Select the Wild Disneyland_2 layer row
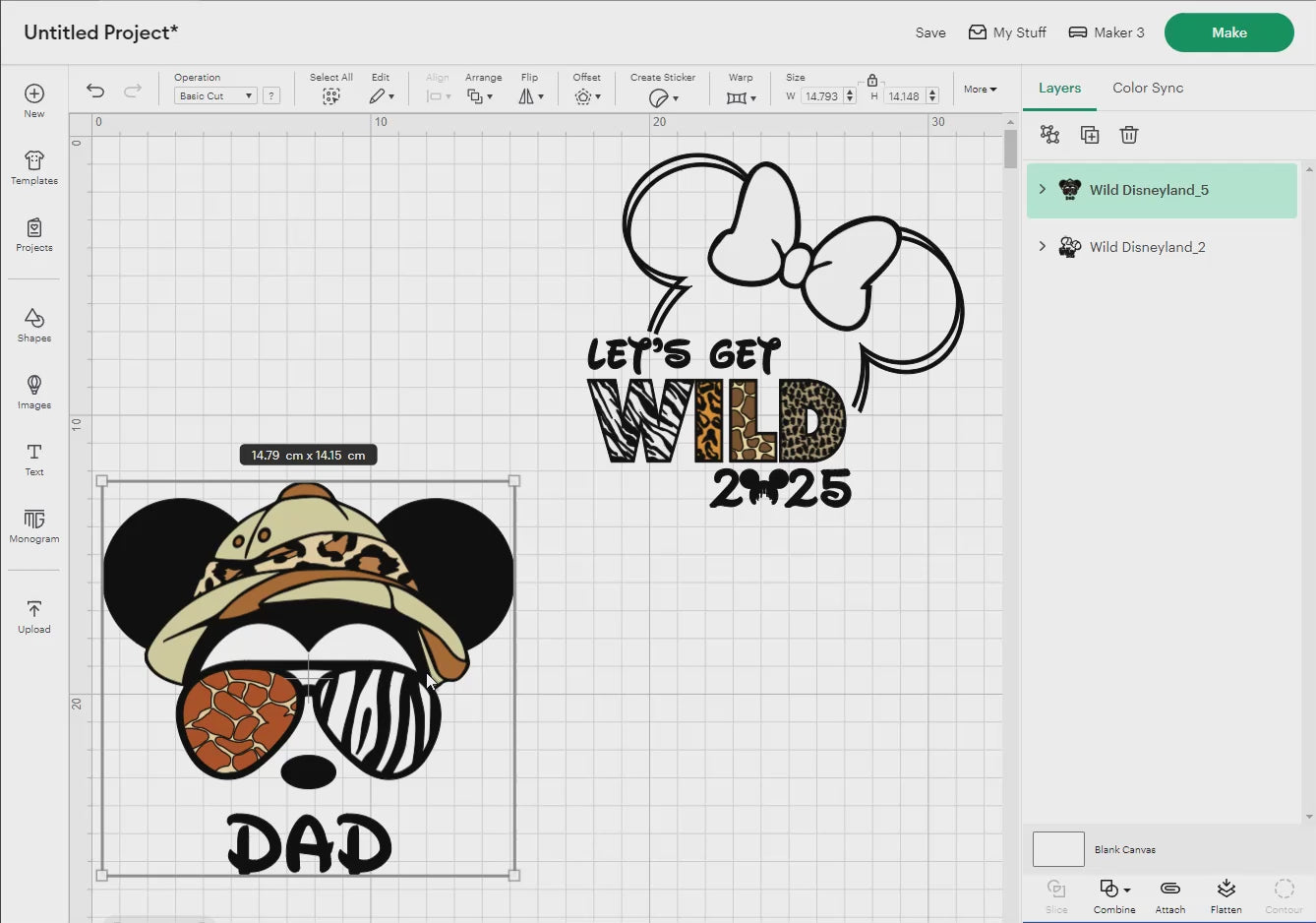Viewport: 1316px width, 923px height. [x=1162, y=247]
